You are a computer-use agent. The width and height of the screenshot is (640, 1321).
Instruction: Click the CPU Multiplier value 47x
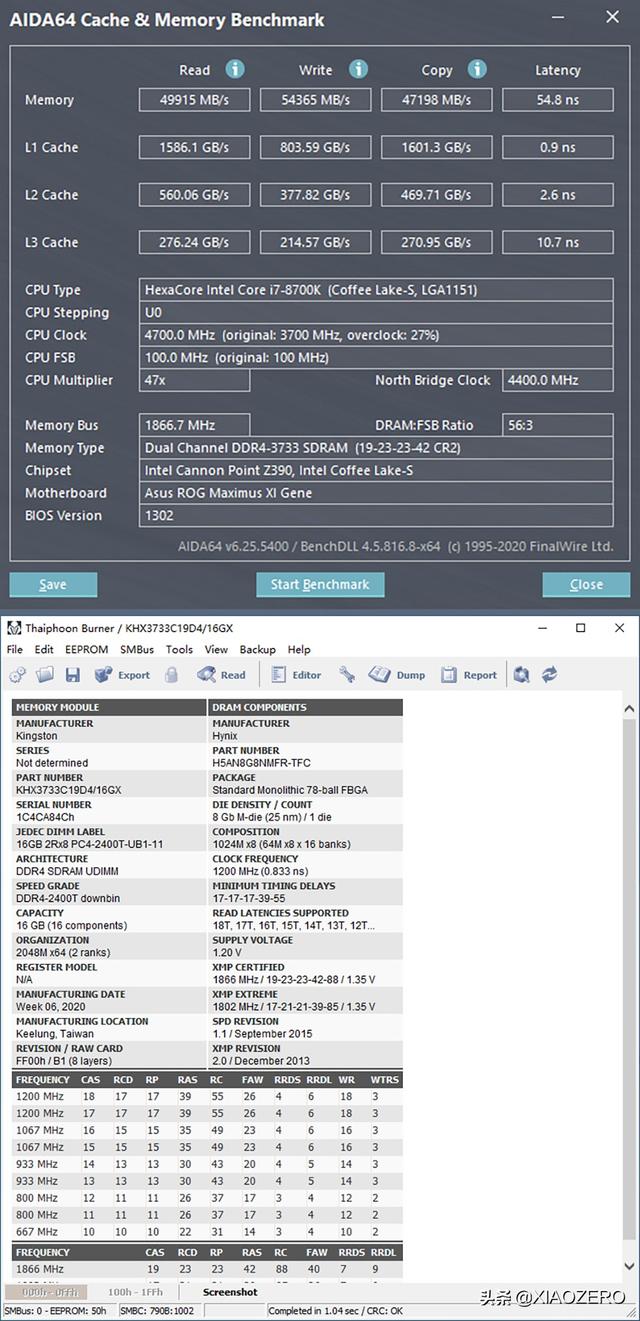click(194, 380)
